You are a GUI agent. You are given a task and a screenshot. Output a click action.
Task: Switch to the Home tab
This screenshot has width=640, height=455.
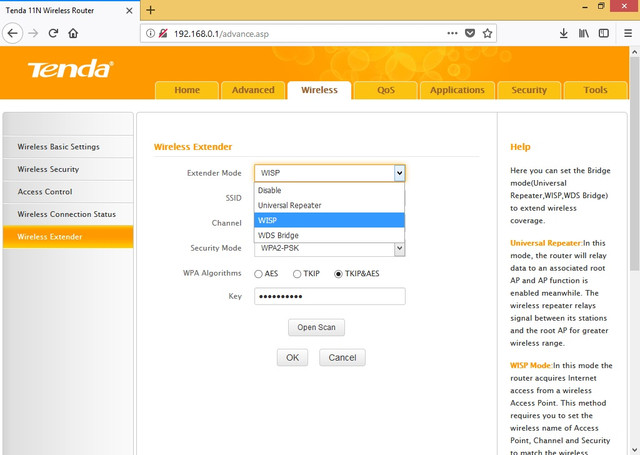[187, 90]
